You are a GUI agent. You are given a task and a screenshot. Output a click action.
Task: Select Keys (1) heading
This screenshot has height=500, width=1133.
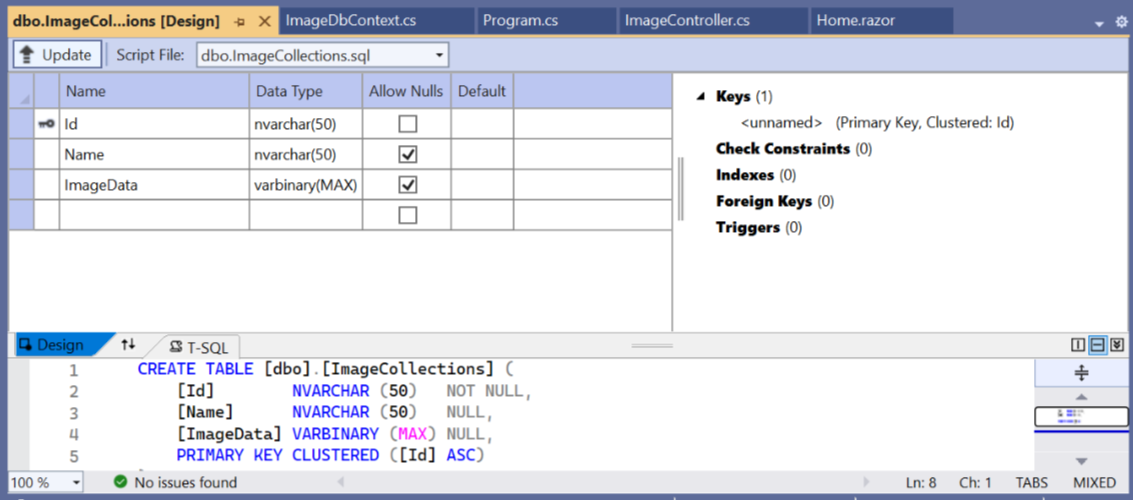(744, 96)
